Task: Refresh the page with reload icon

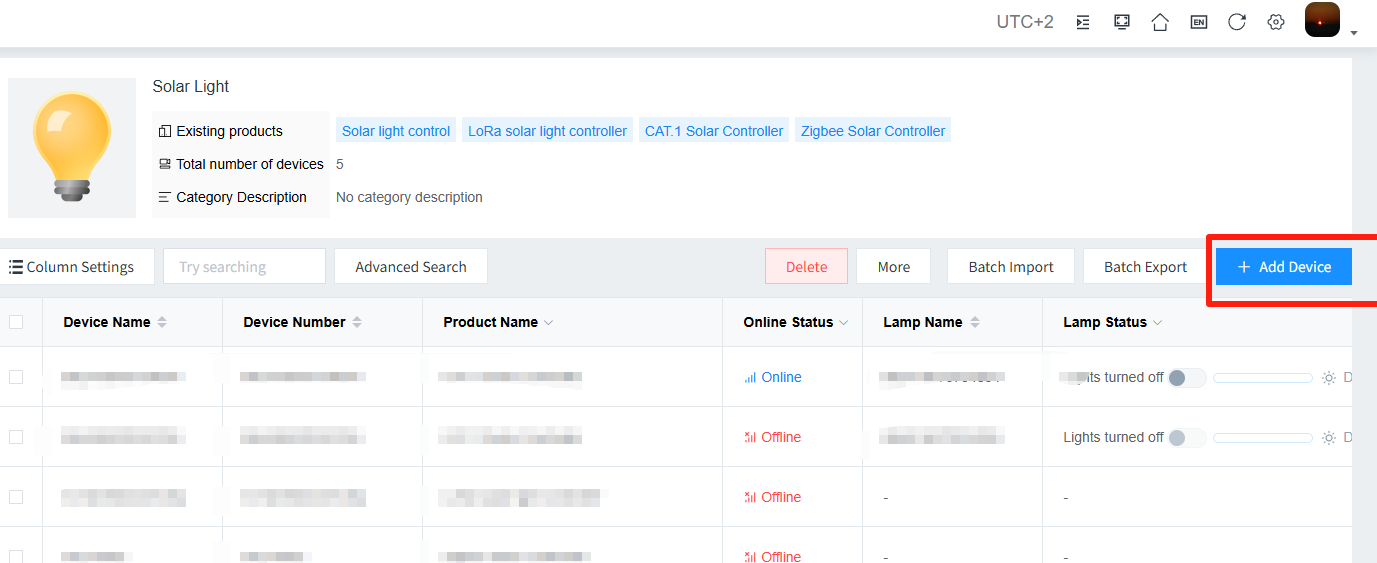Action: point(1237,22)
